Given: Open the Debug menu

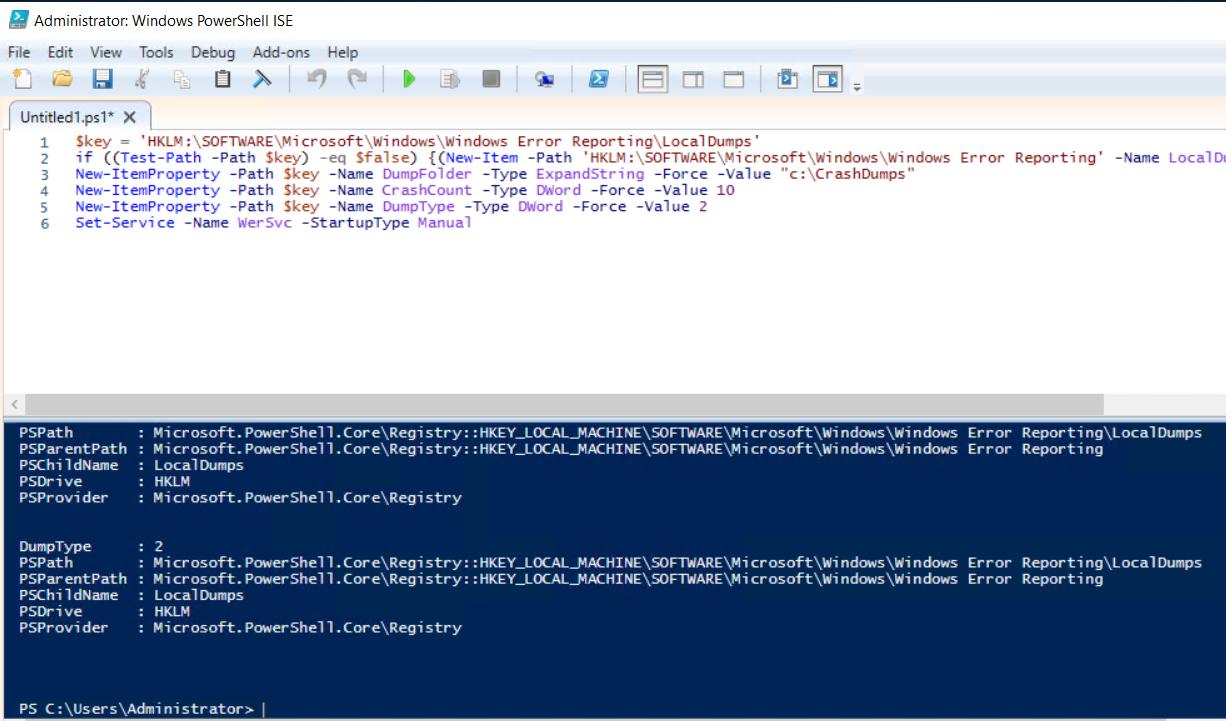Looking at the screenshot, I should point(213,52).
